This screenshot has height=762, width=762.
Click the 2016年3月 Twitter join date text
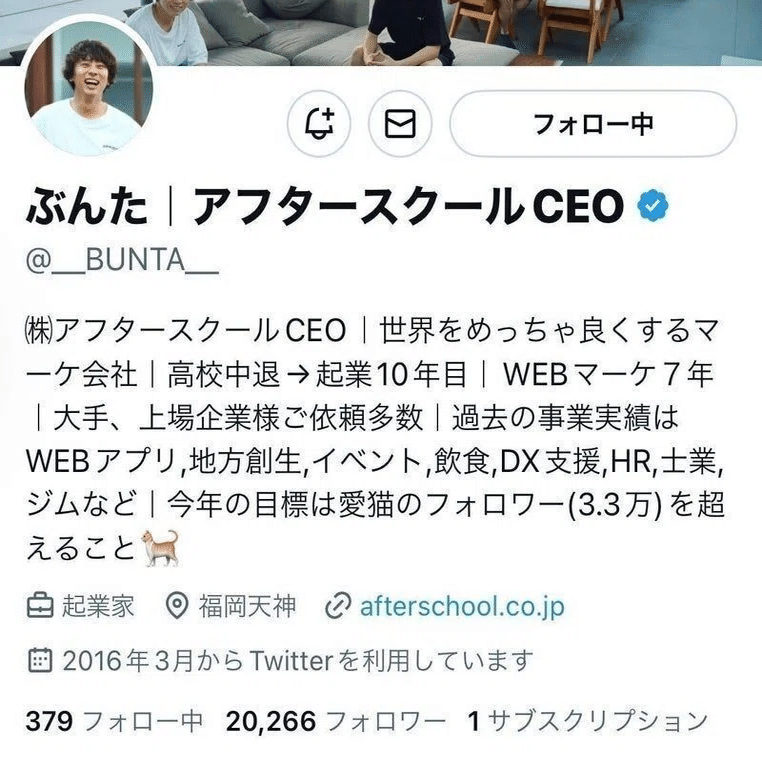pos(298,660)
